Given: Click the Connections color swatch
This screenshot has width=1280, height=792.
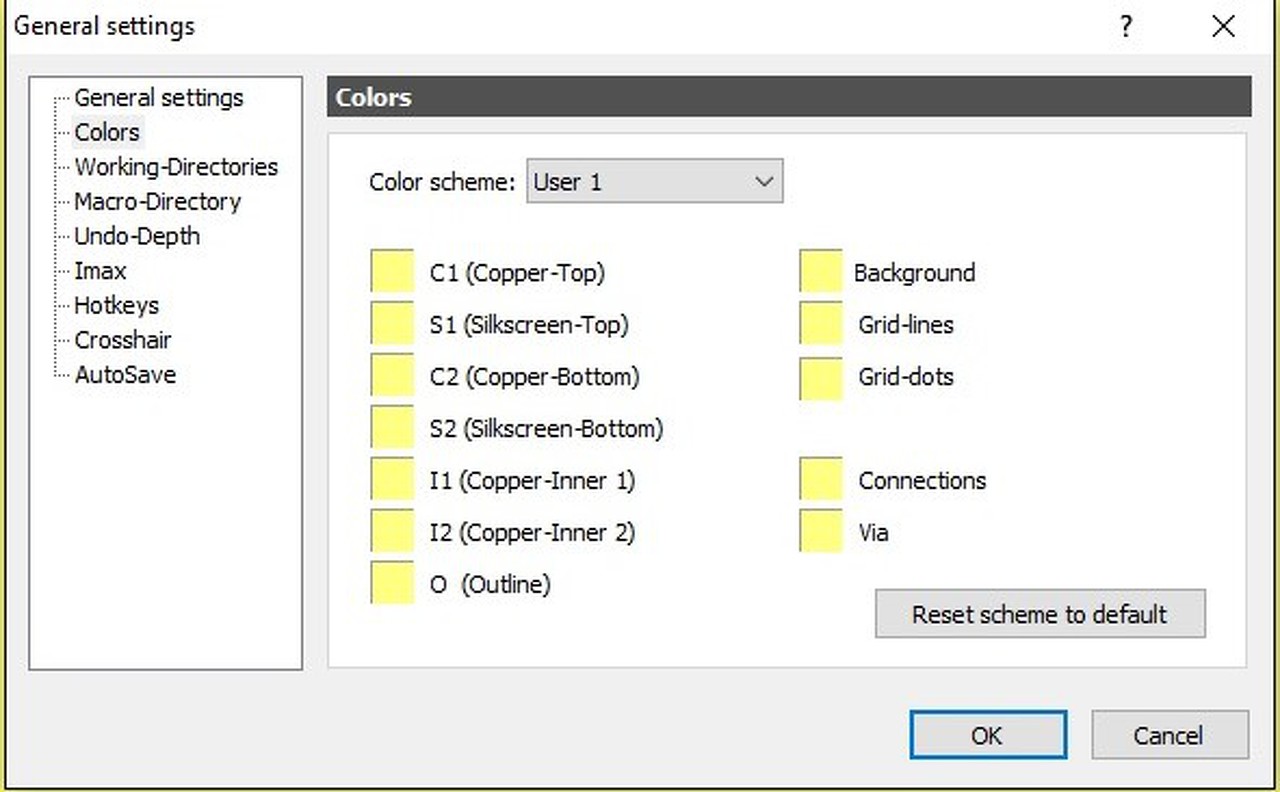Looking at the screenshot, I should pos(821,480).
